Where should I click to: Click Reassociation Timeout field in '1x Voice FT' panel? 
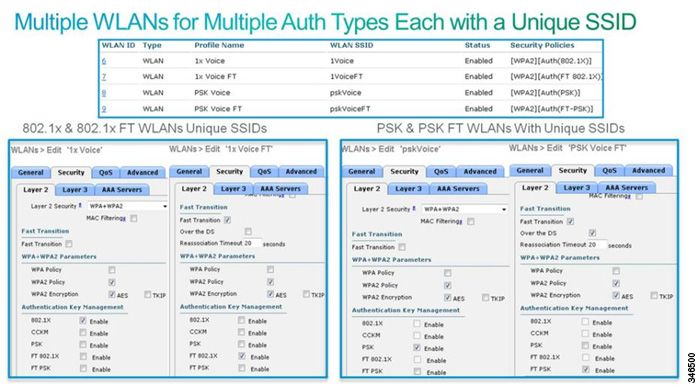click(252, 243)
